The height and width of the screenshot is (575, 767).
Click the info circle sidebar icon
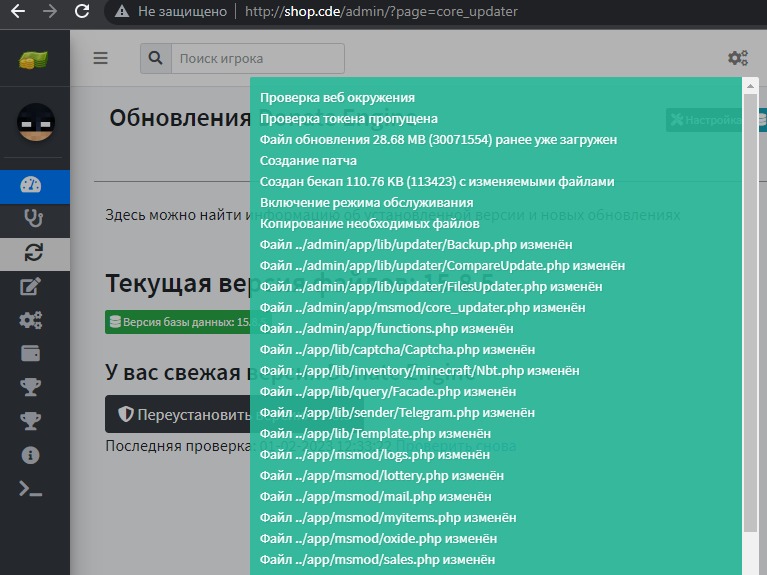31,455
